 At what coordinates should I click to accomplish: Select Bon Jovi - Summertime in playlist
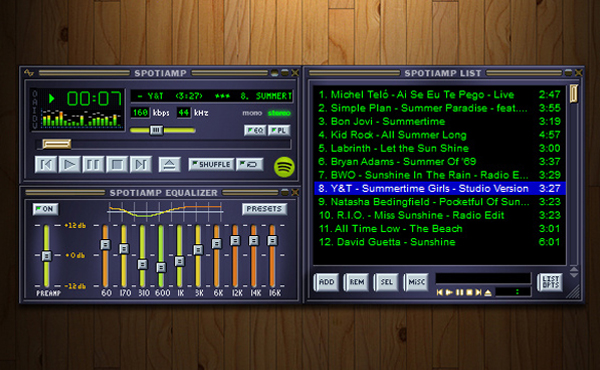[x=440, y=122]
